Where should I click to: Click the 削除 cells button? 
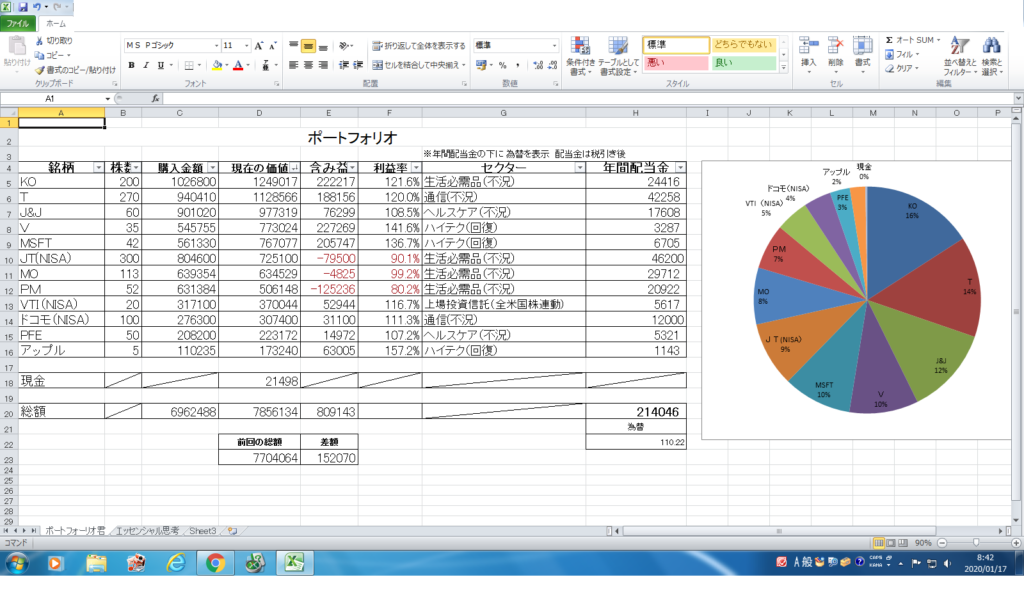835,54
